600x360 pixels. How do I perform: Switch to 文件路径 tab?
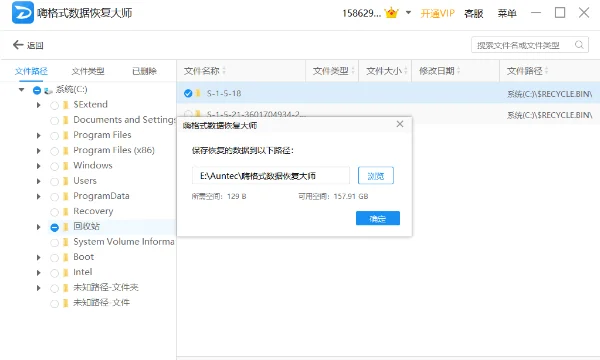point(31,71)
